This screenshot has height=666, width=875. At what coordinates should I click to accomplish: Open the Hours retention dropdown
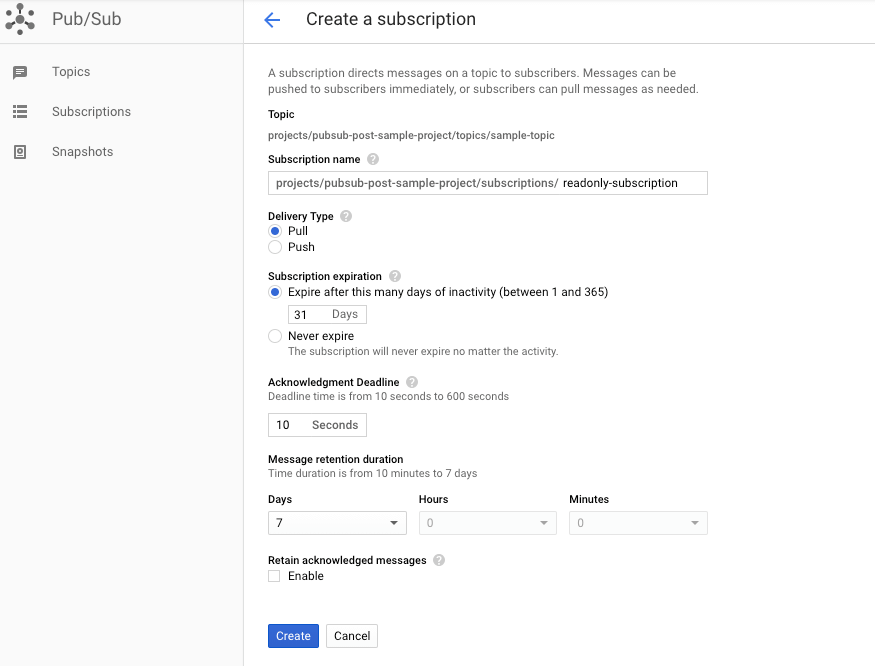point(488,523)
